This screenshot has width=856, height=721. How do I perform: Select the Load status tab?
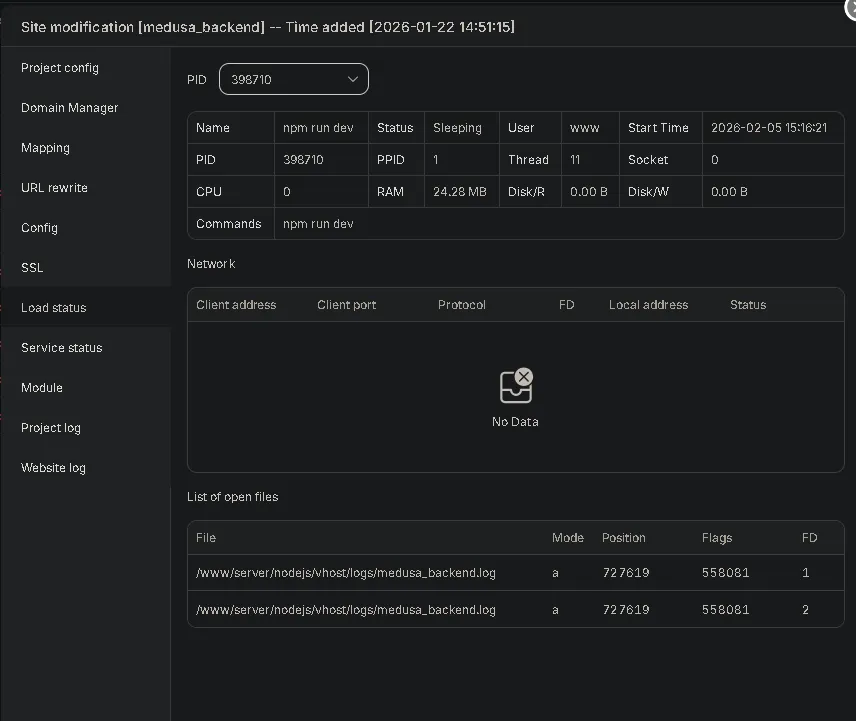(54, 308)
